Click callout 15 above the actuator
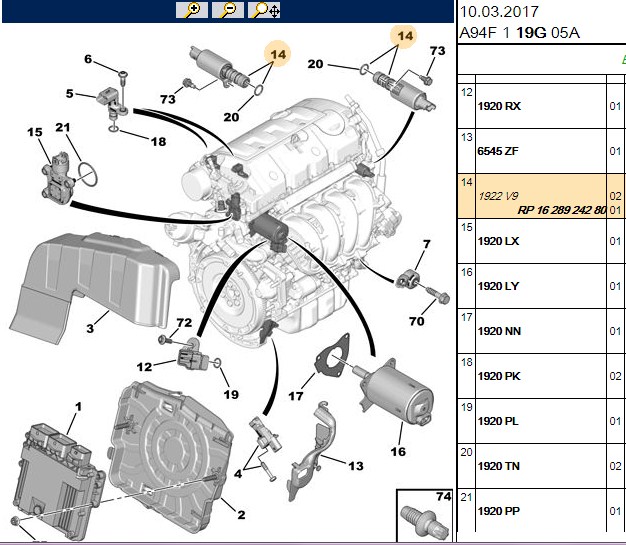 pyautogui.click(x=35, y=132)
